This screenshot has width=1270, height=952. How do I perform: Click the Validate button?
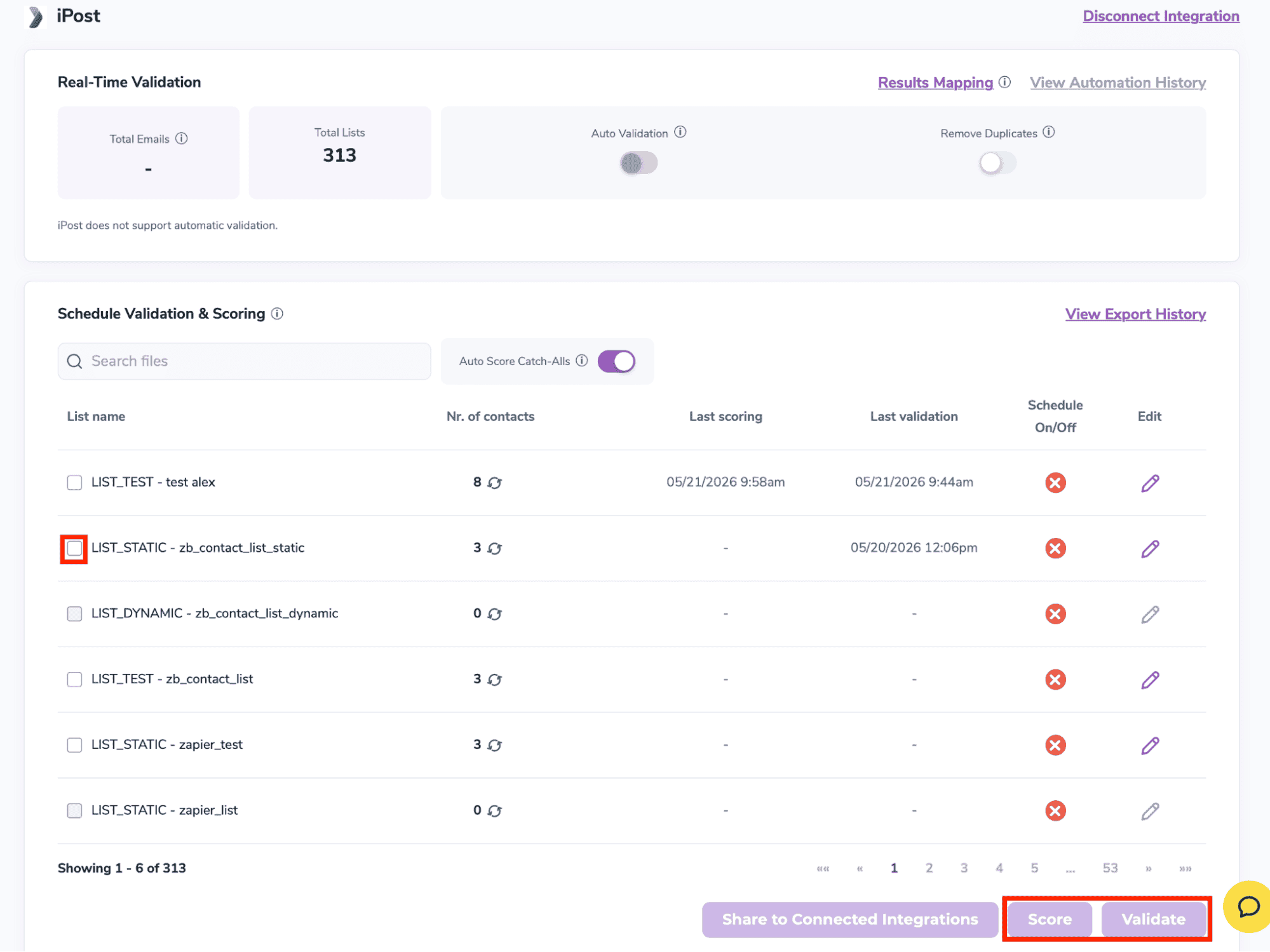1153,920
